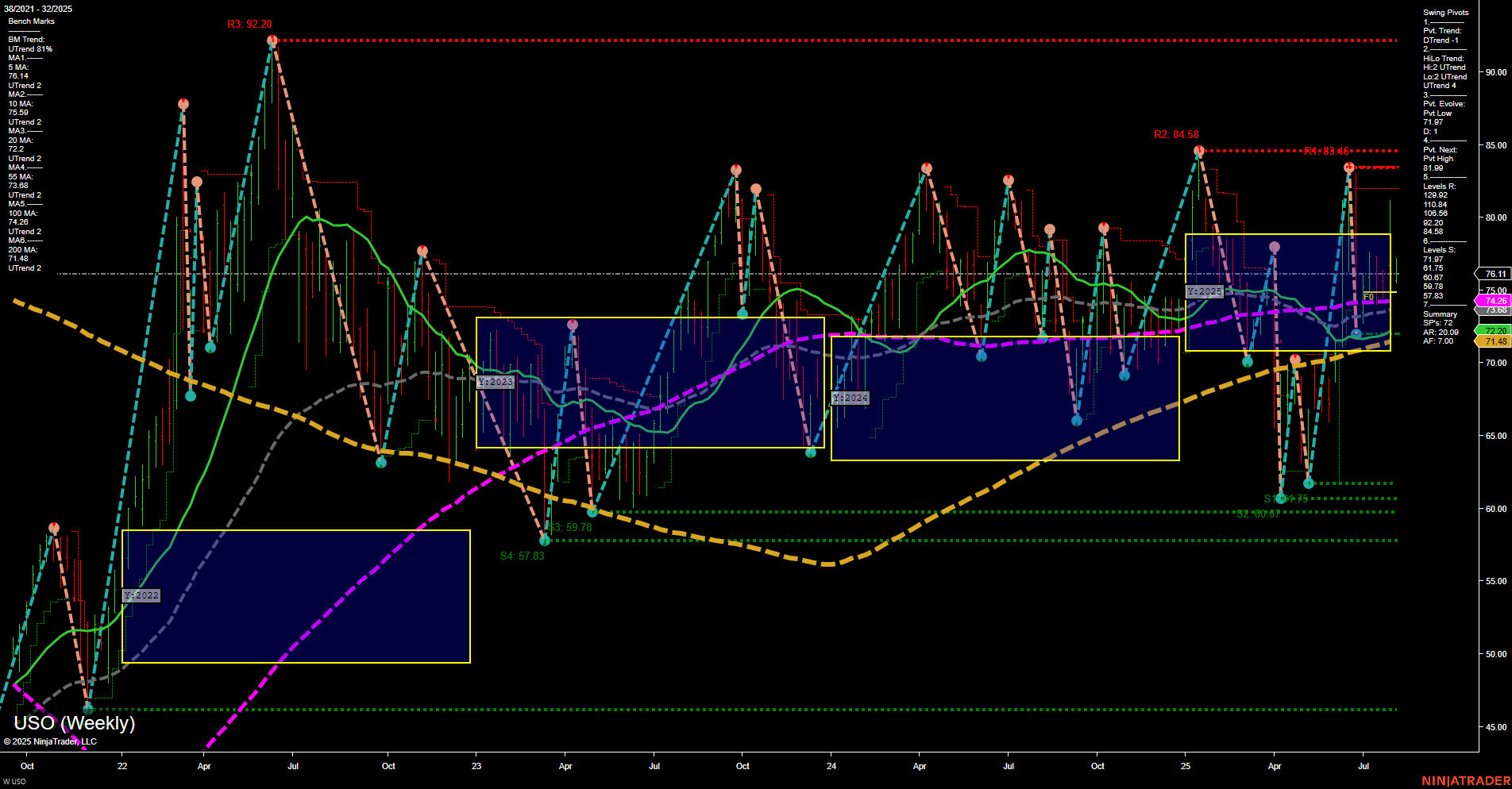Select the Y:2022 yellow range box label

point(141,595)
